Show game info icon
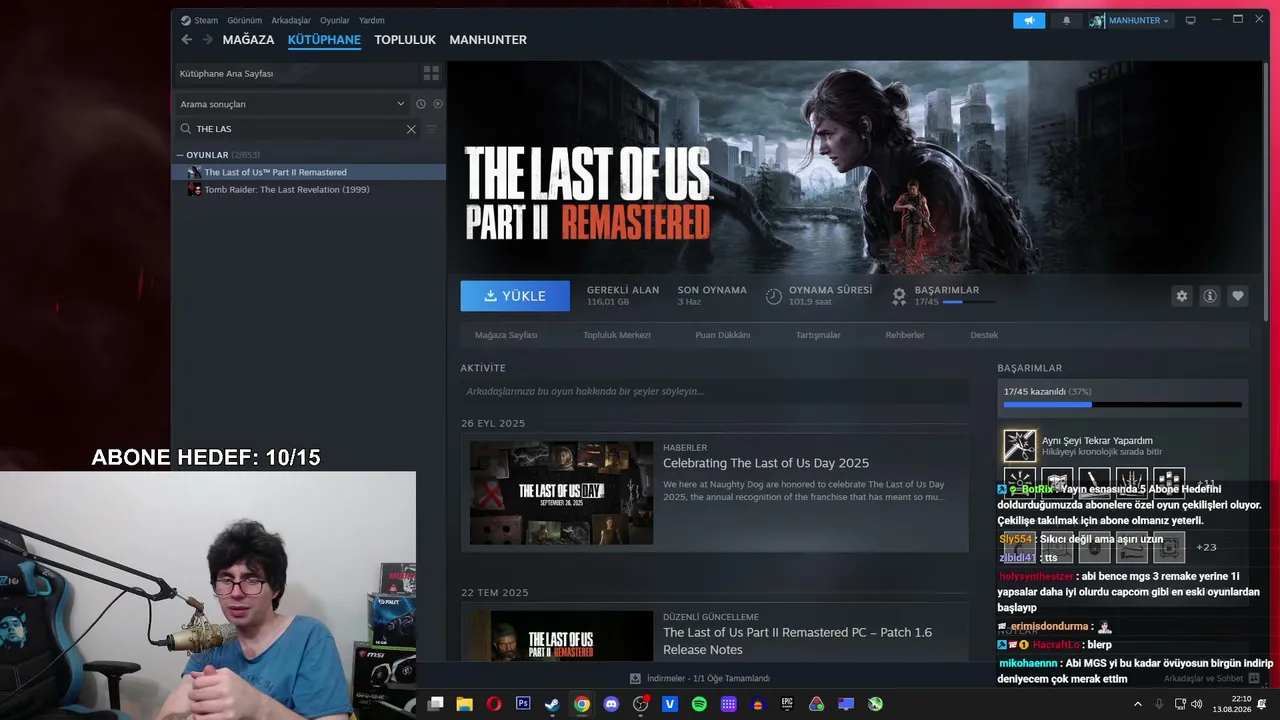 pyautogui.click(x=1210, y=296)
